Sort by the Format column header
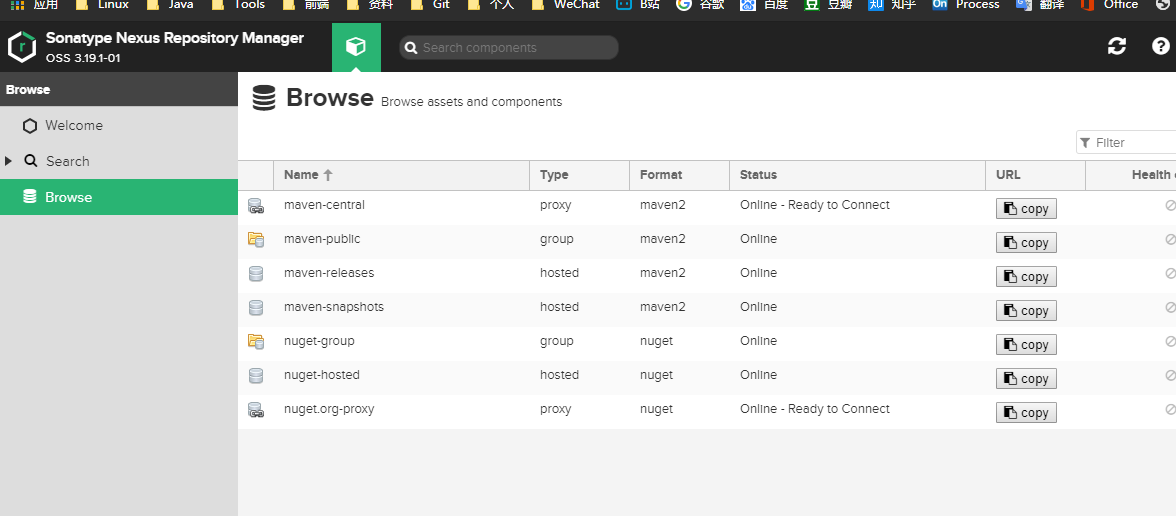The width and height of the screenshot is (1176, 516). click(679, 175)
